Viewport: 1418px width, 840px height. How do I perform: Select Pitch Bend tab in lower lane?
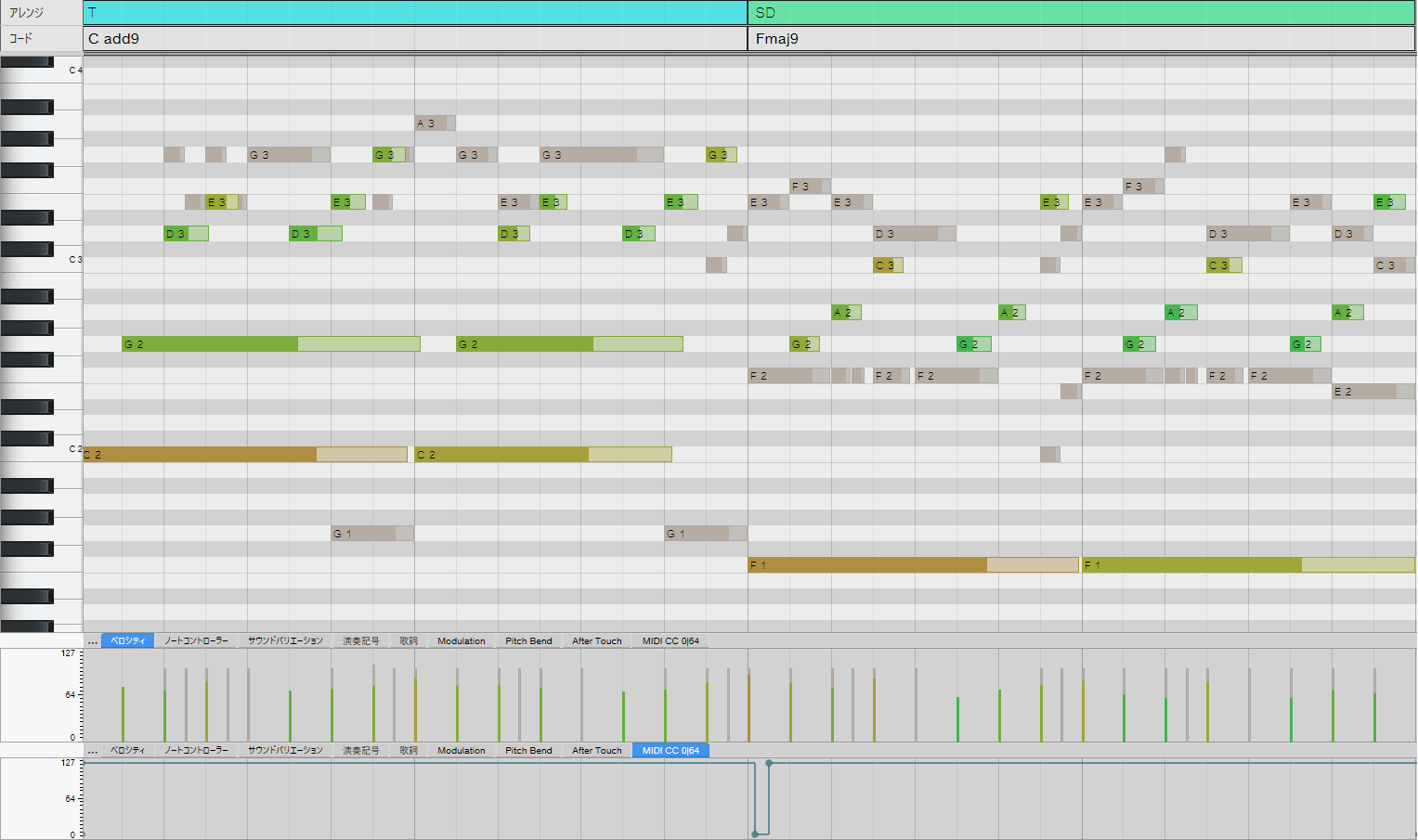[x=528, y=750]
